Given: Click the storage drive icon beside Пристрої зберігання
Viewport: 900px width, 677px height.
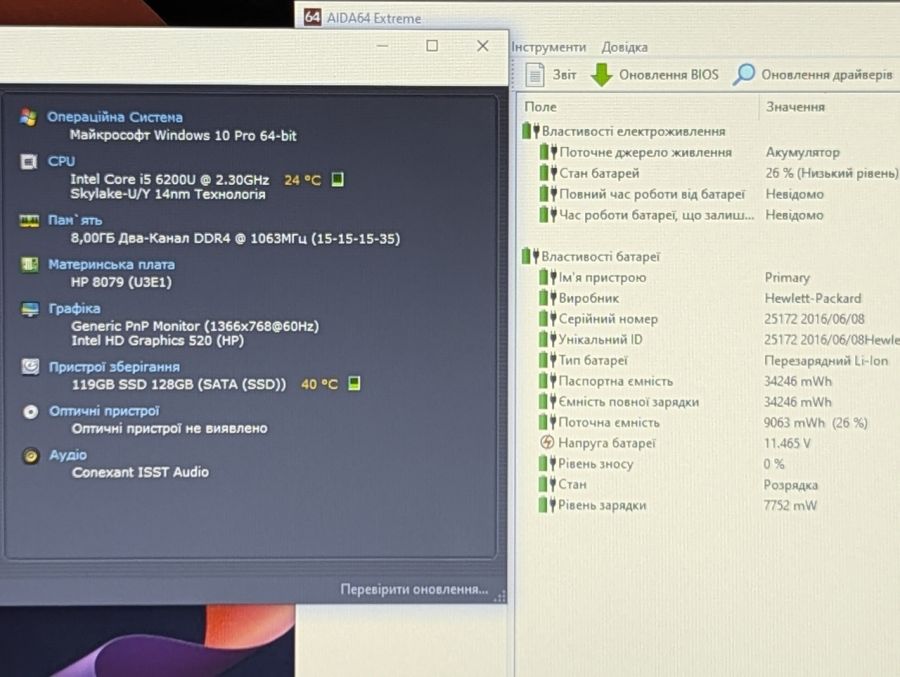Looking at the screenshot, I should pyautogui.click(x=30, y=366).
